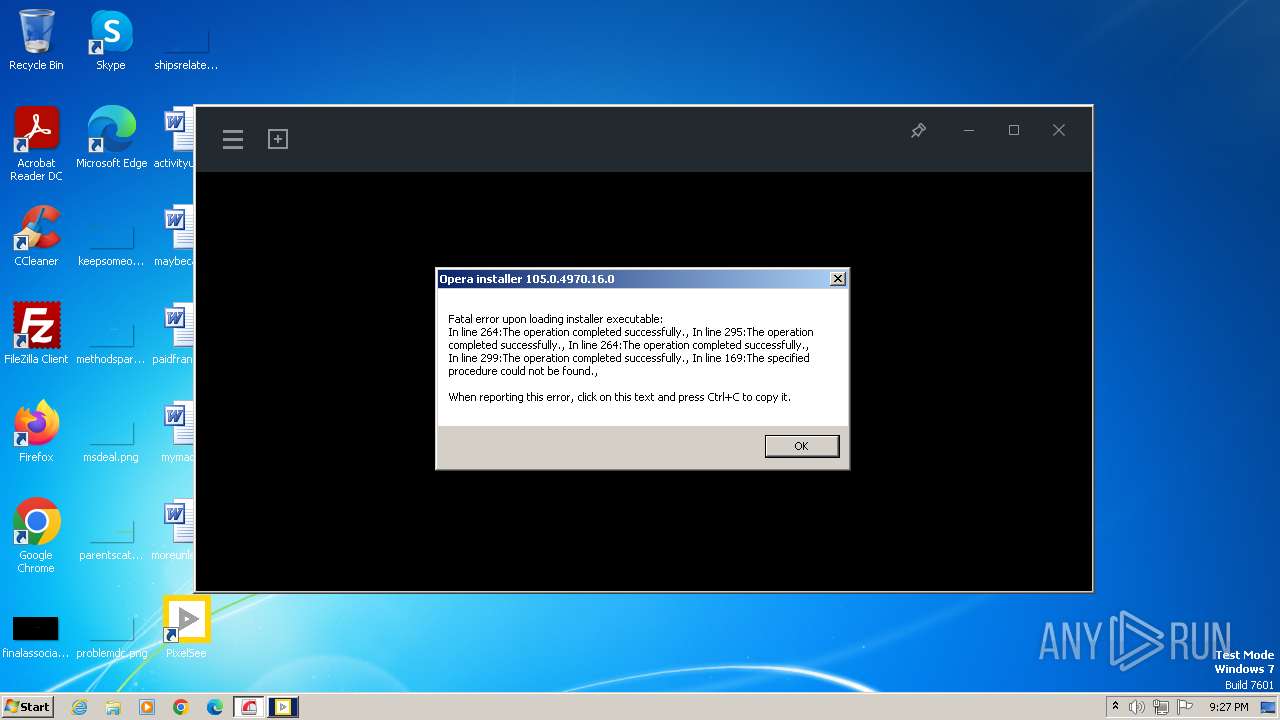Click the Show desktop button
Viewport: 1280px width, 720px height.
tap(1270, 707)
